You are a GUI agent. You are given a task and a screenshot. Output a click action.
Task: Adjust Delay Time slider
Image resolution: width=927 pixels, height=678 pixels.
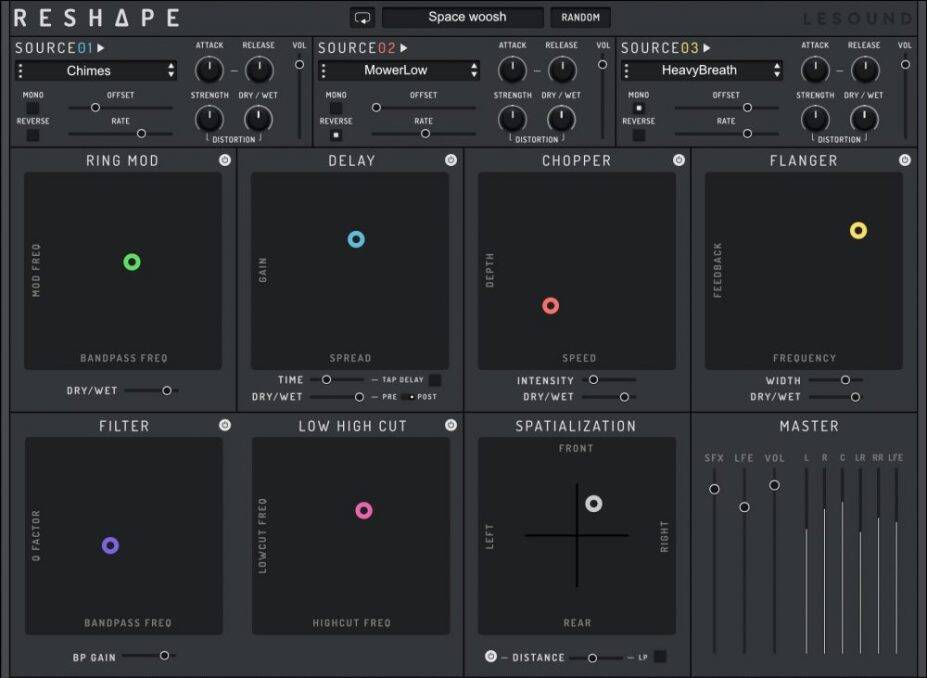pos(337,379)
